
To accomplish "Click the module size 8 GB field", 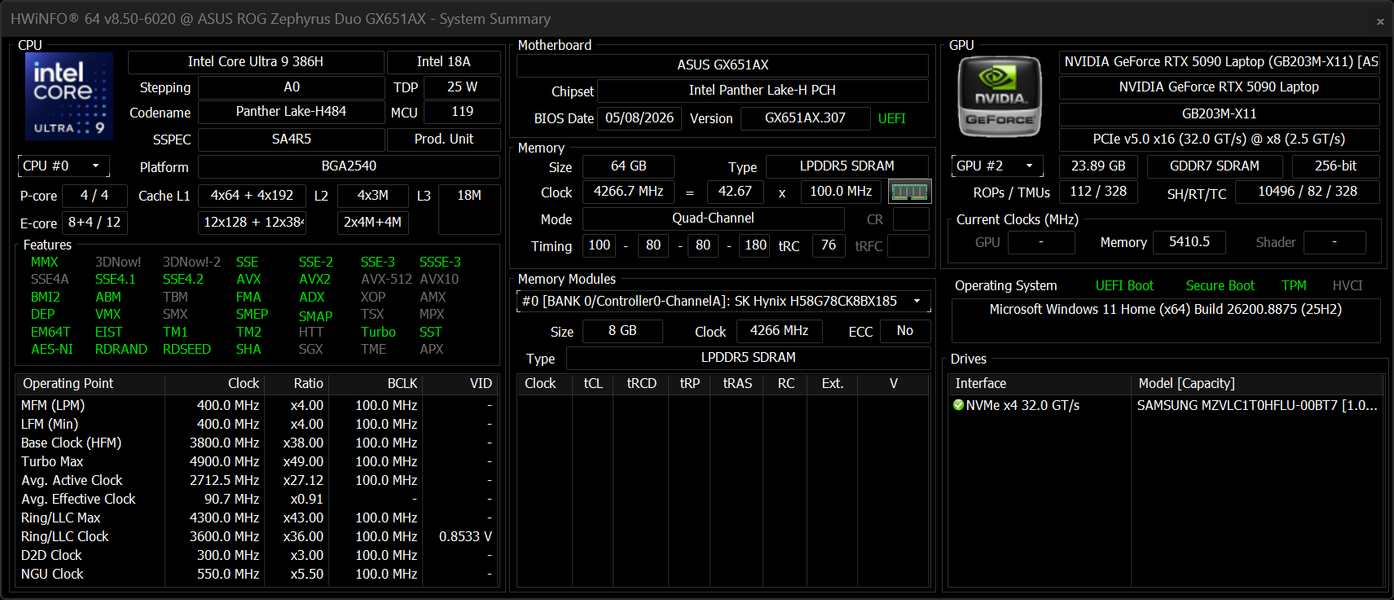I will (622, 331).
